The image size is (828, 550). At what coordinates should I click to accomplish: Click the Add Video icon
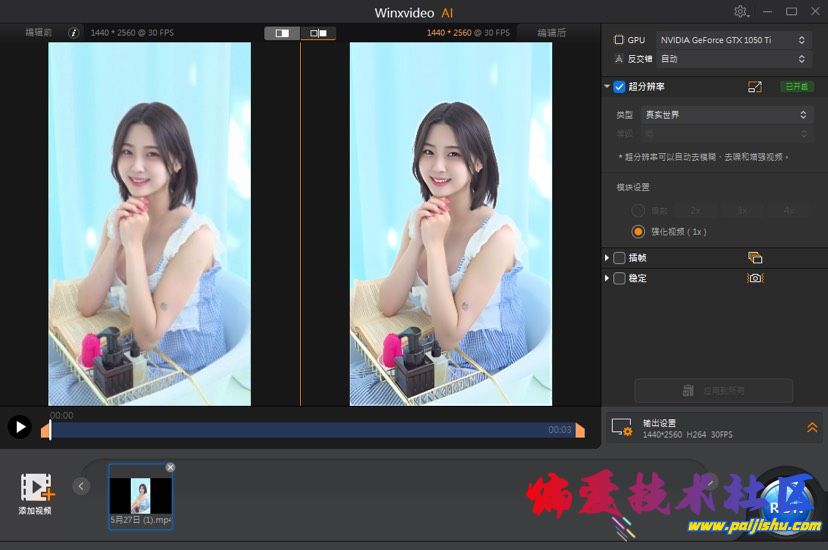coord(36,488)
